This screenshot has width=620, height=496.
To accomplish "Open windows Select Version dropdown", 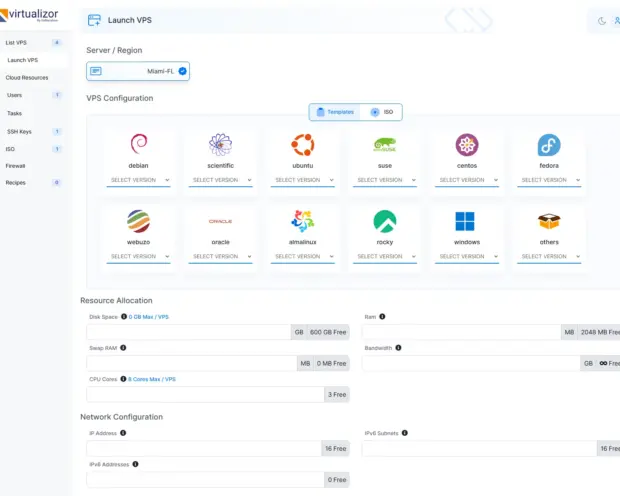I will coord(467,256).
